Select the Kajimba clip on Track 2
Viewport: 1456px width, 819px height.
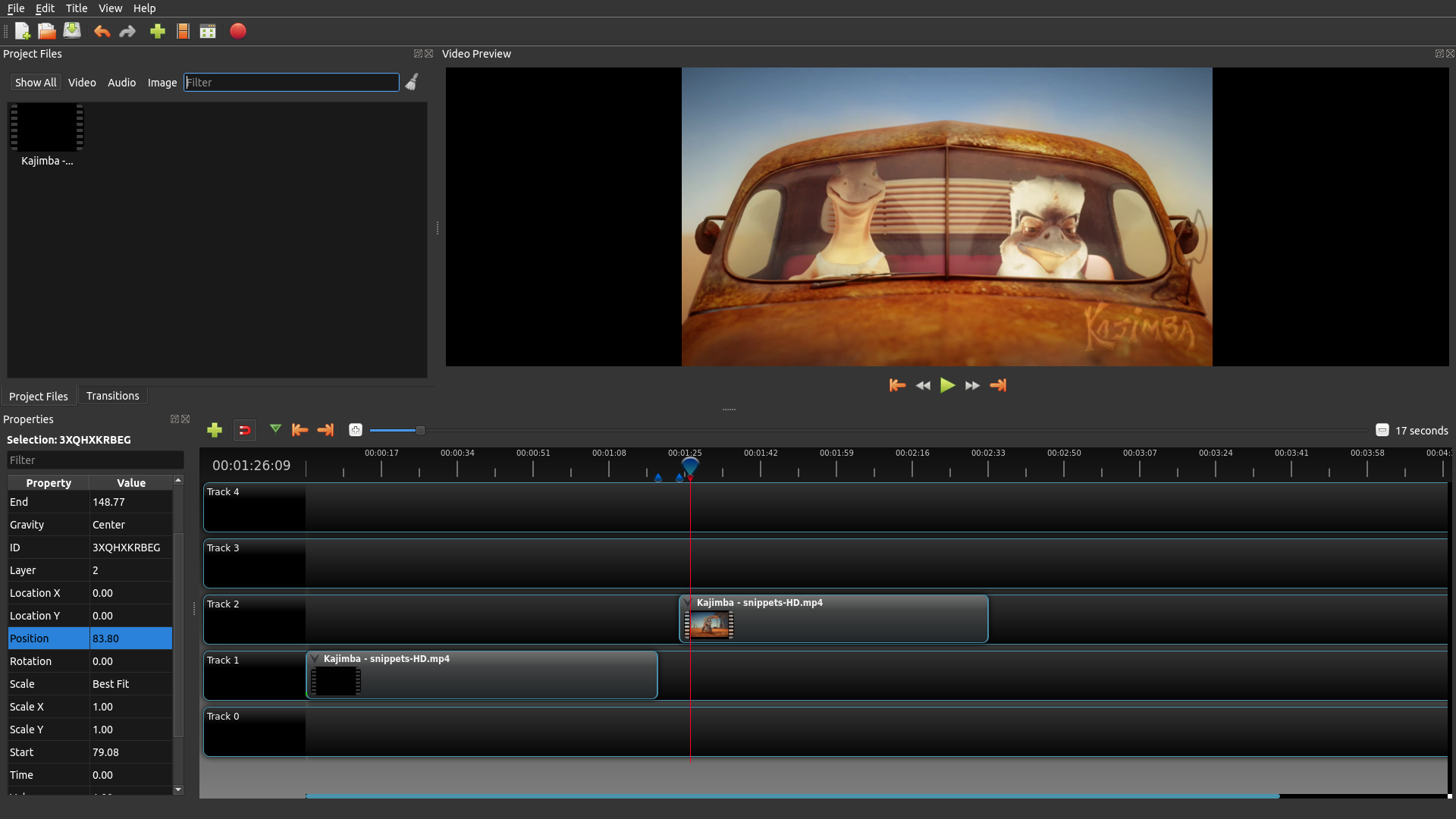(833, 619)
